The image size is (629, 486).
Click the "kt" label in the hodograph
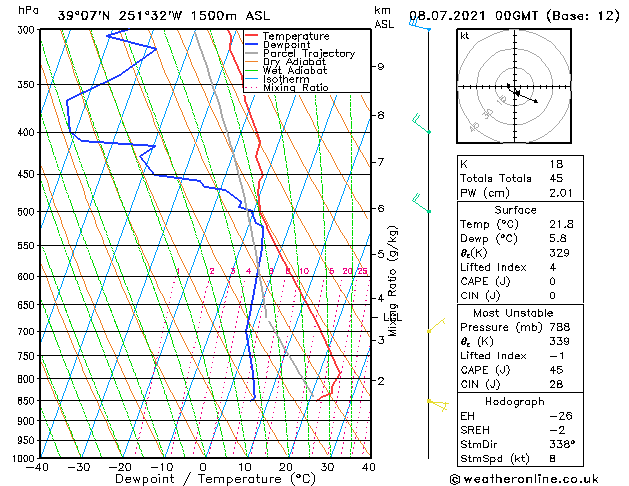pyautogui.click(x=465, y=36)
